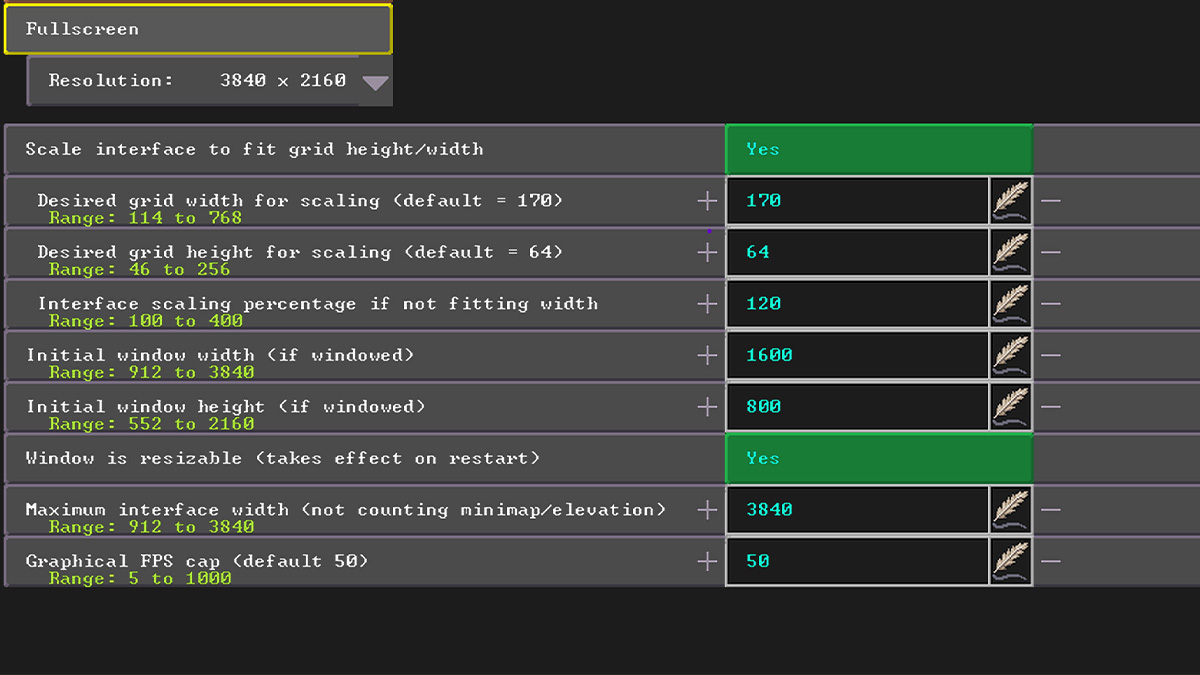This screenshot has width=1200, height=675.
Task: Click the quill icon for initial window width
Action: (x=1010, y=355)
